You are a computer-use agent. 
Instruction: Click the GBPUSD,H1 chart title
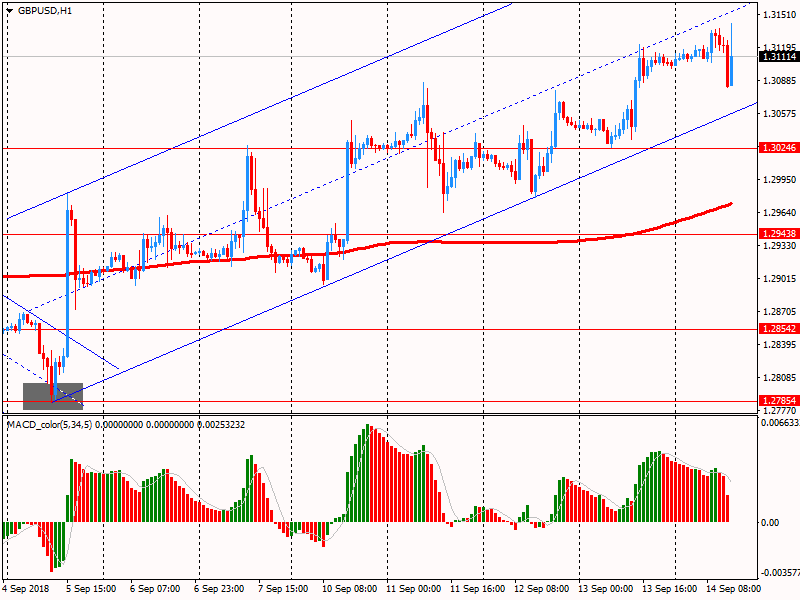pyautogui.click(x=45, y=11)
